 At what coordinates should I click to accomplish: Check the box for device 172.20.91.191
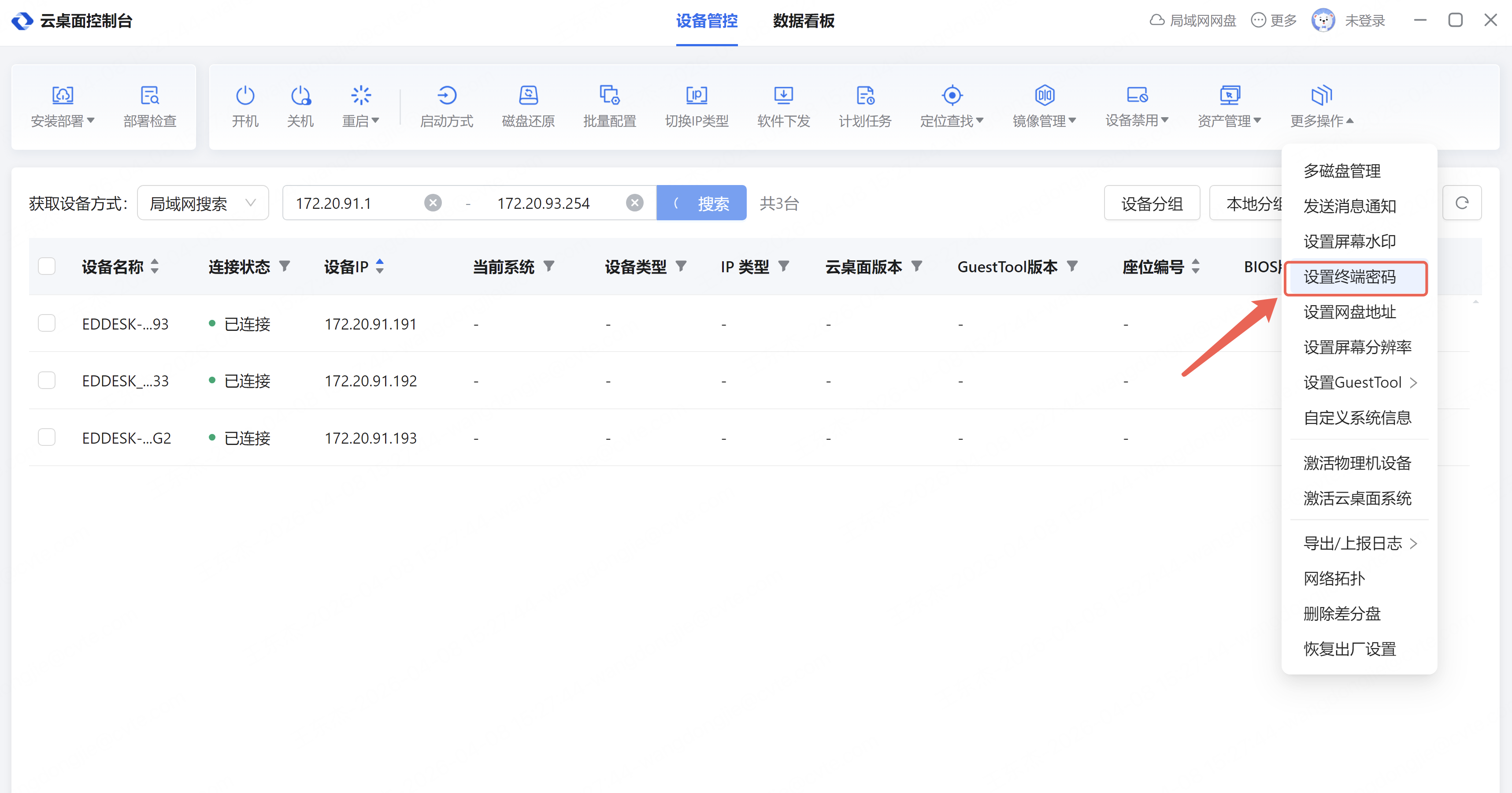coord(46,323)
